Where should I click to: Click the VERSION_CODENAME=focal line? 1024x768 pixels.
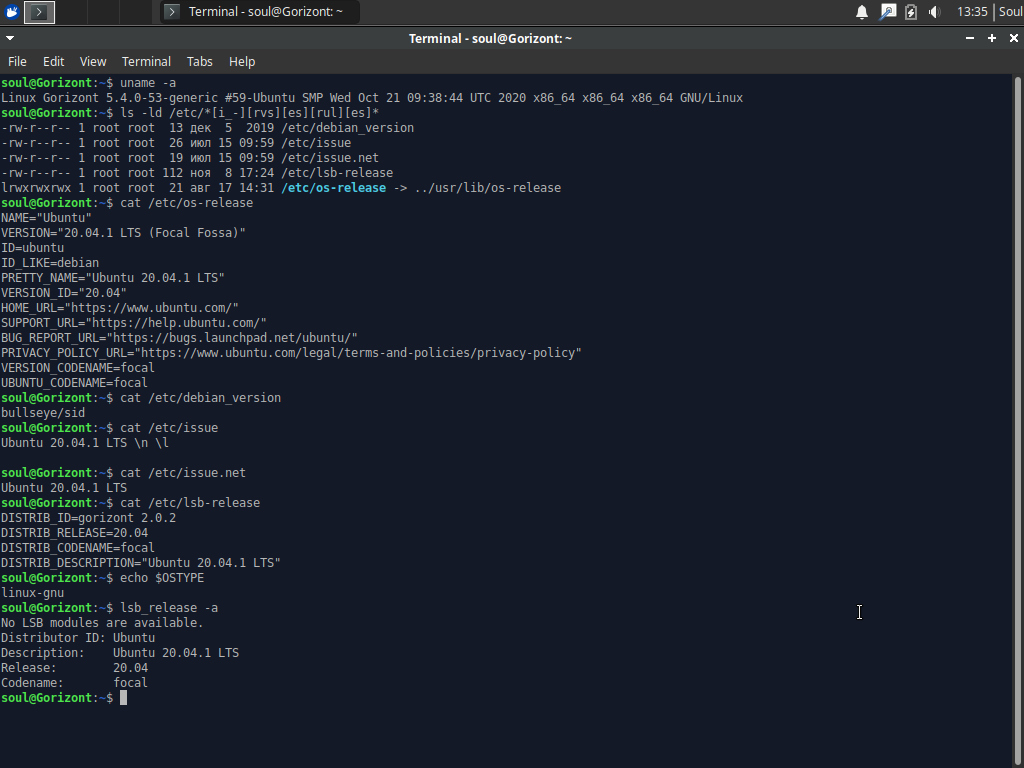click(78, 368)
